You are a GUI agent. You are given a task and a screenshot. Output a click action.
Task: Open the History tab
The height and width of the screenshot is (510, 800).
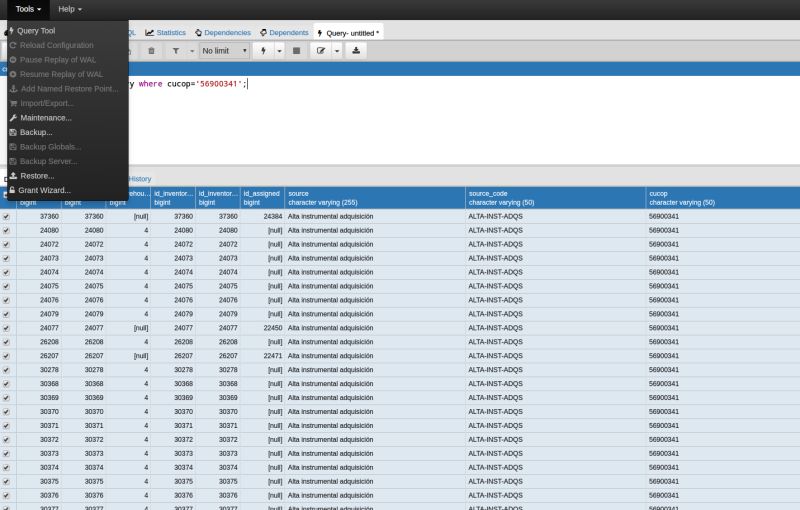click(140, 179)
